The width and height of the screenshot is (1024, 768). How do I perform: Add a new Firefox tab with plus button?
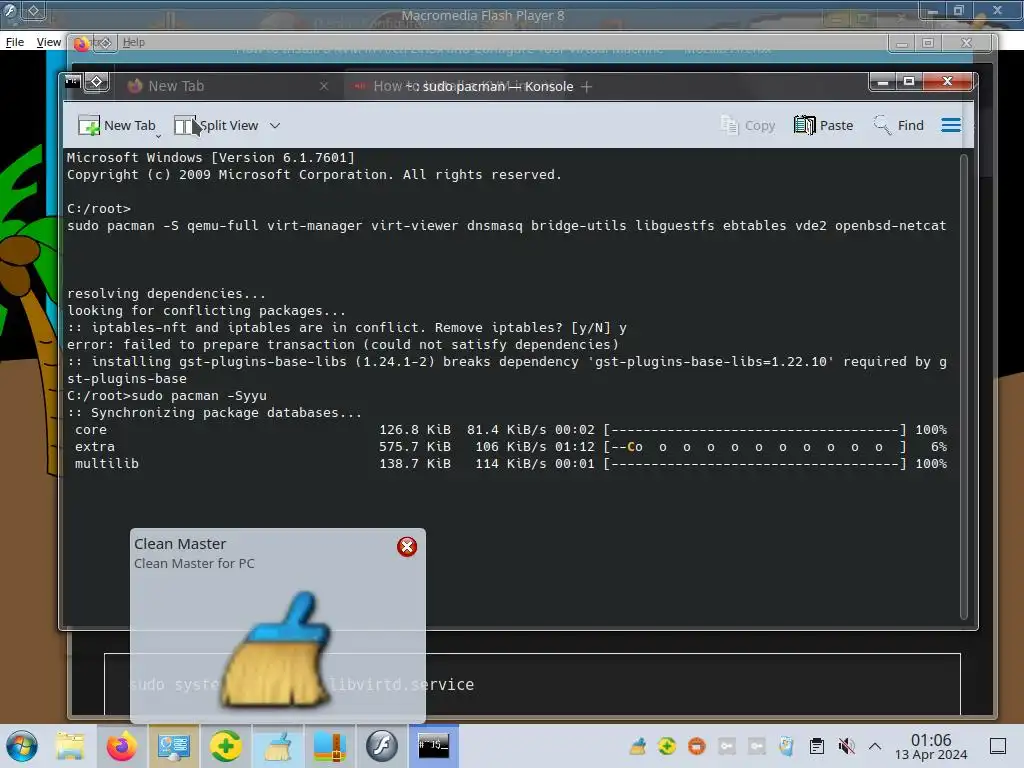(x=586, y=86)
